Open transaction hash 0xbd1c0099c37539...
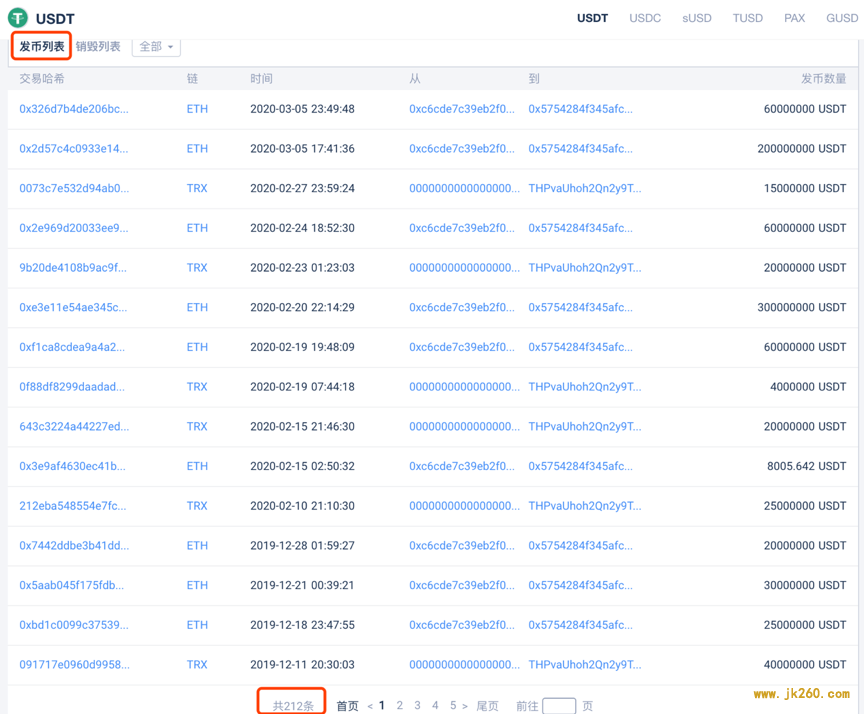Viewport: 864px width, 714px height. coord(74,625)
